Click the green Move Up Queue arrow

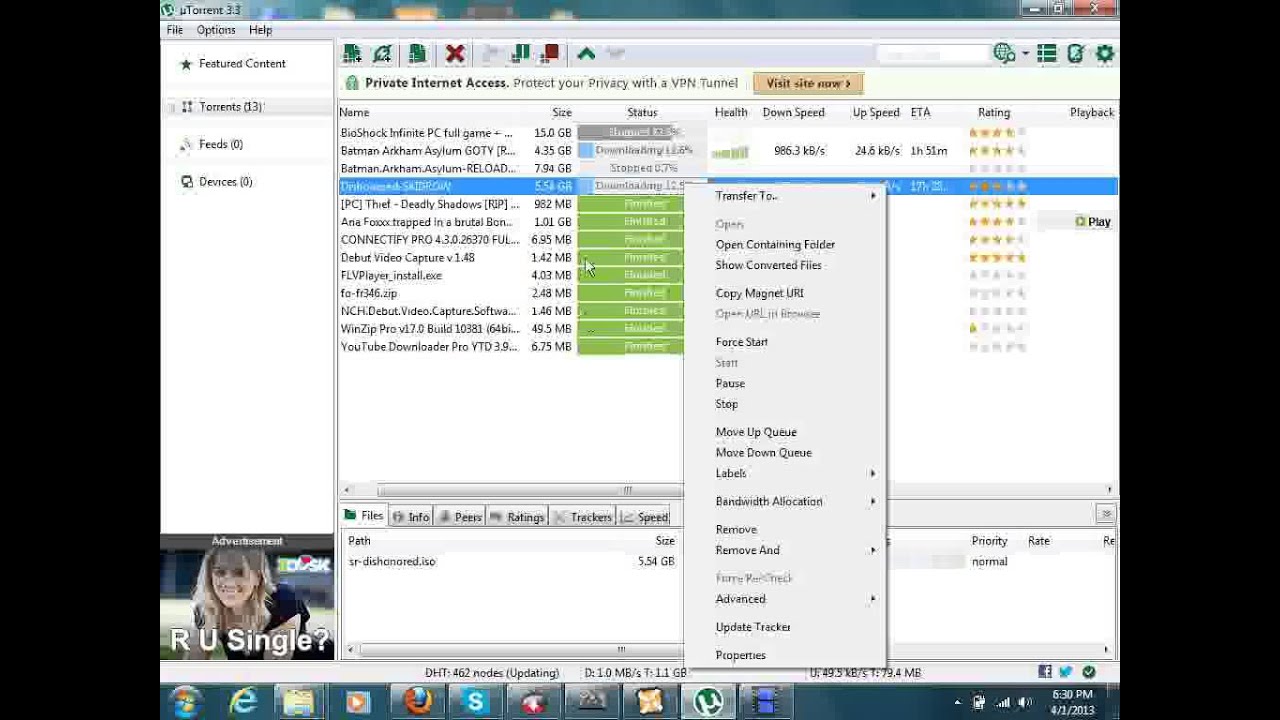pyautogui.click(x=586, y=54)
